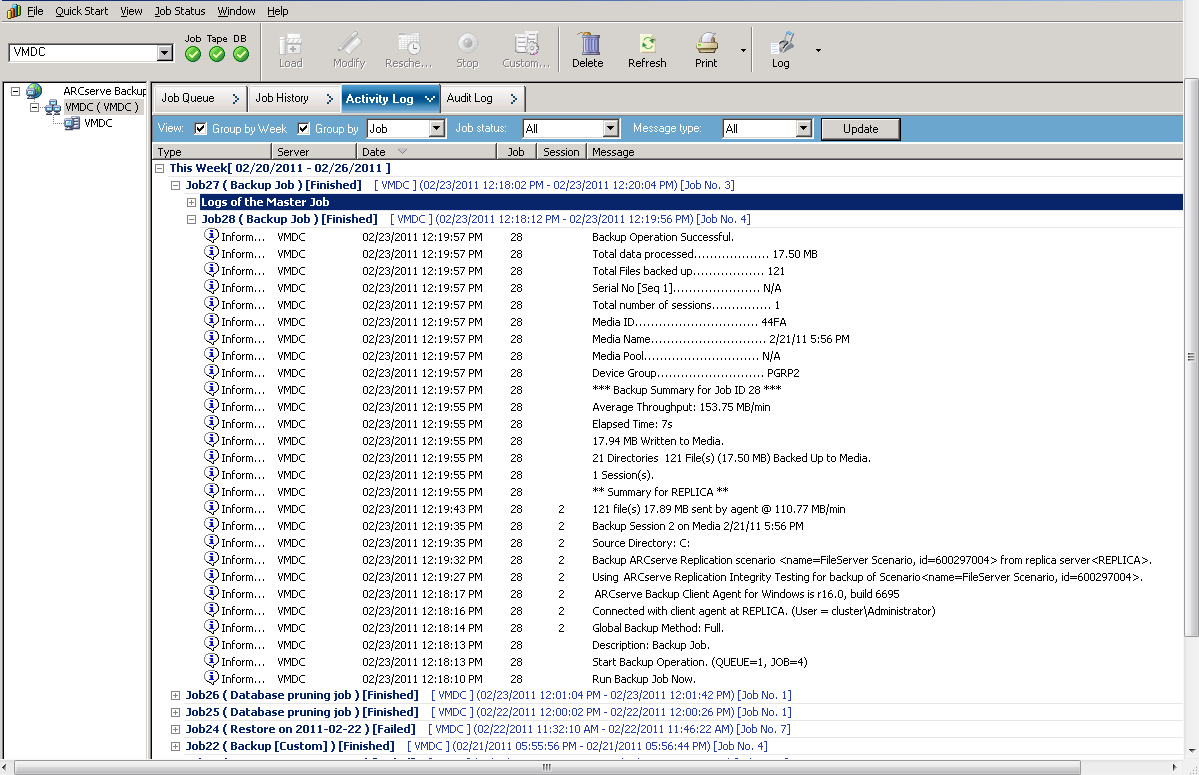Open the View menu

pos(131,11)
